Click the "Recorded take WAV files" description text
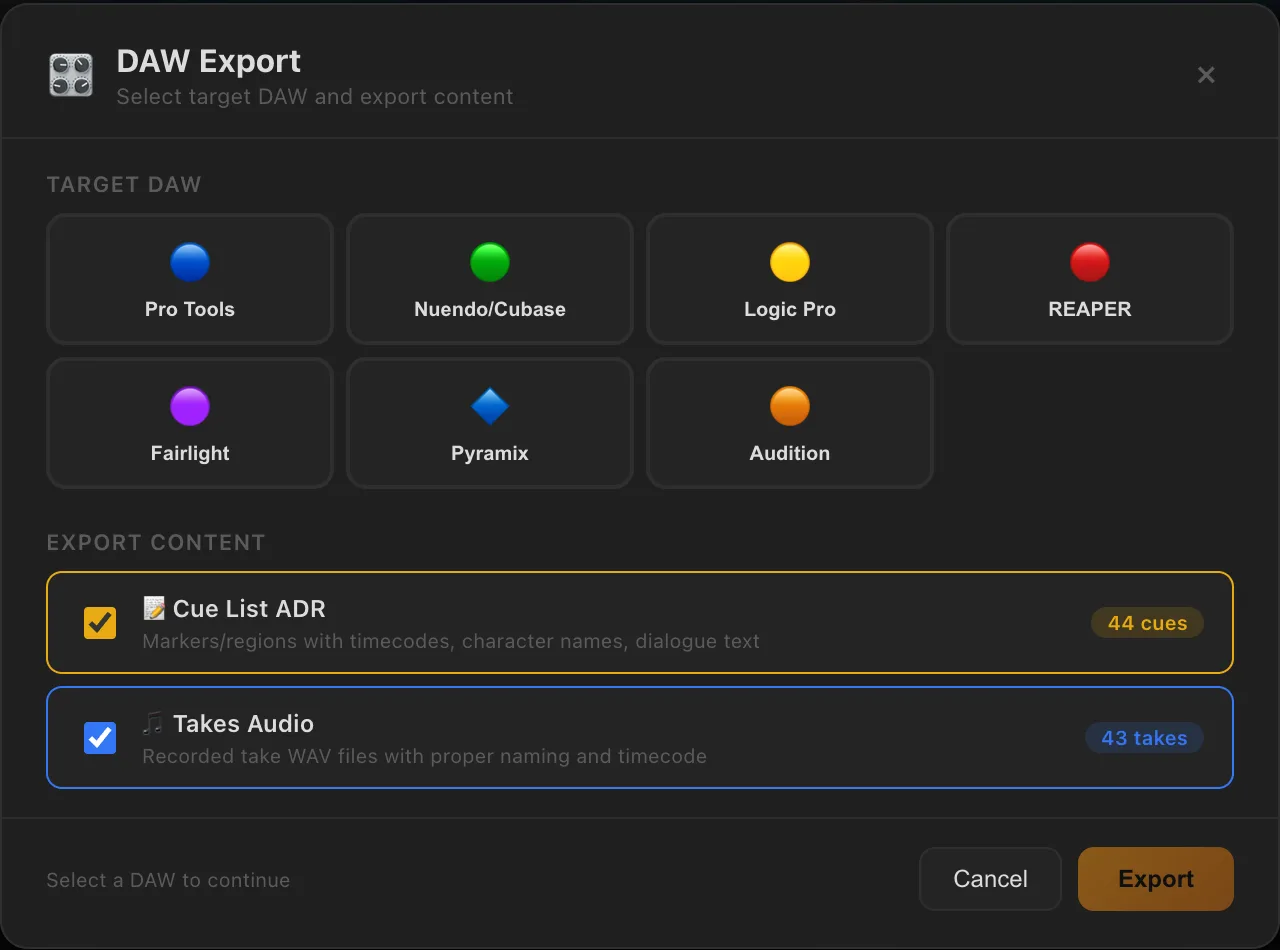Image resolution: width=1280 pixels, height=950 pixels. (x=424, y=756)
